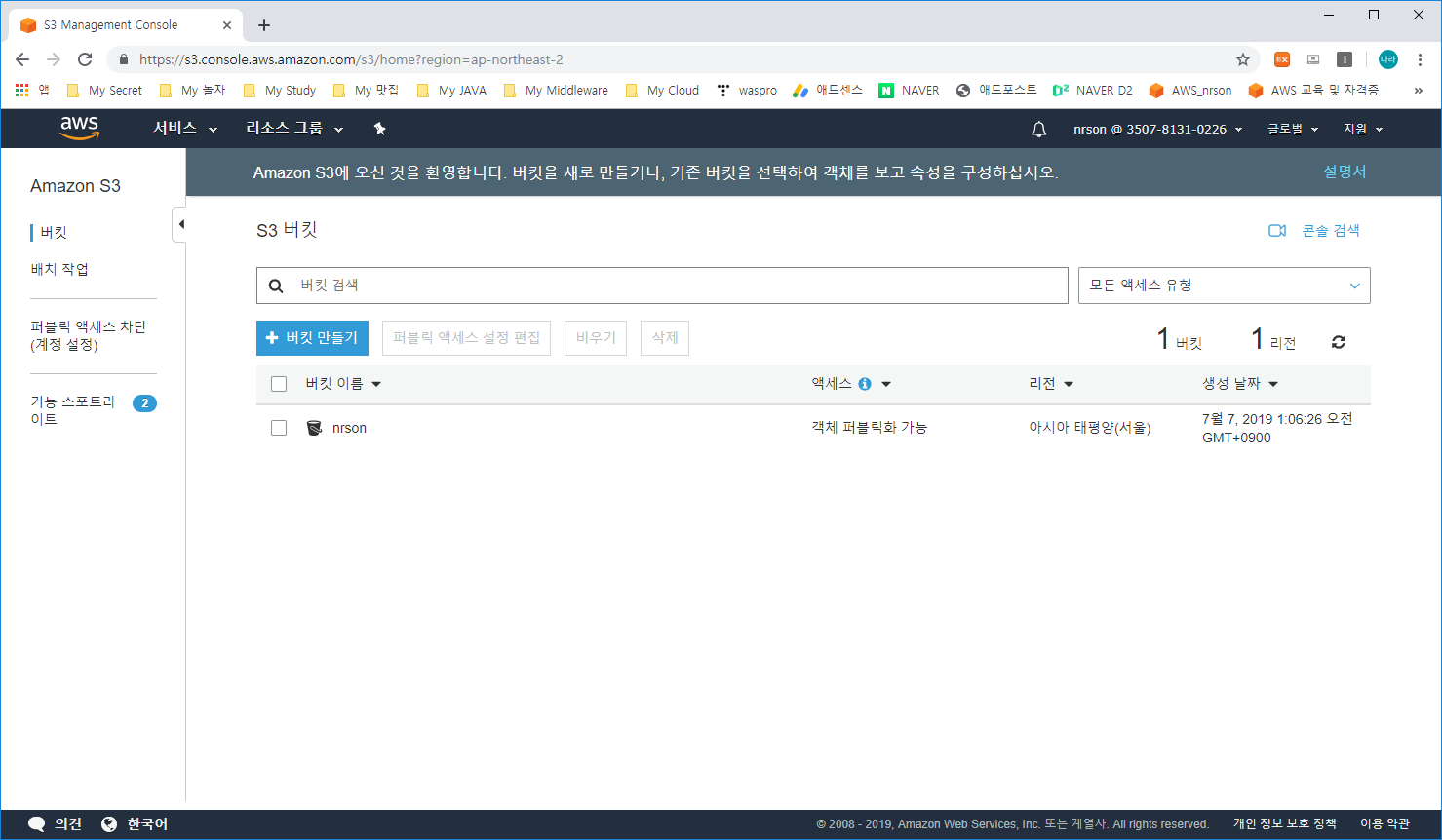Open the 글로벌 region dropdown
Screen dimensions: 1442x840
(x=1293, y=129)
